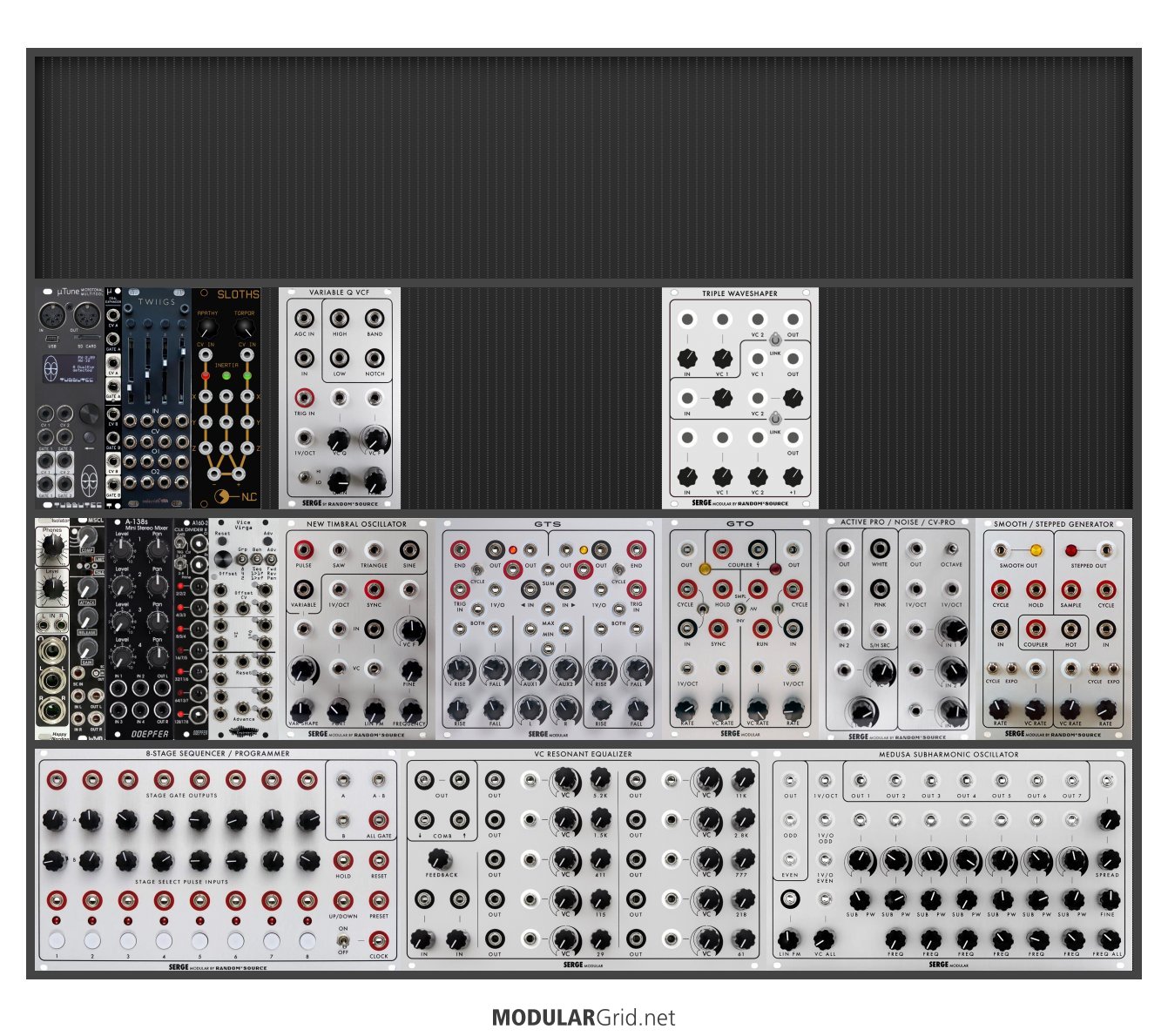Adjust the LIN FM knob on the Medusa

tap(789, 939)
